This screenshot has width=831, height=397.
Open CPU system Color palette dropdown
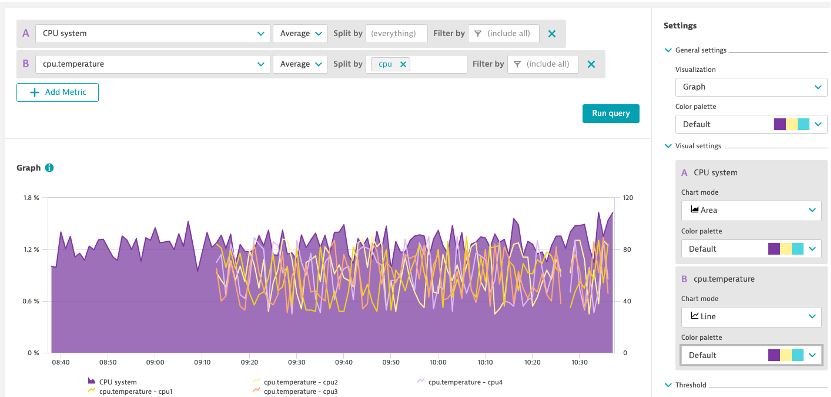pos(752,249)
